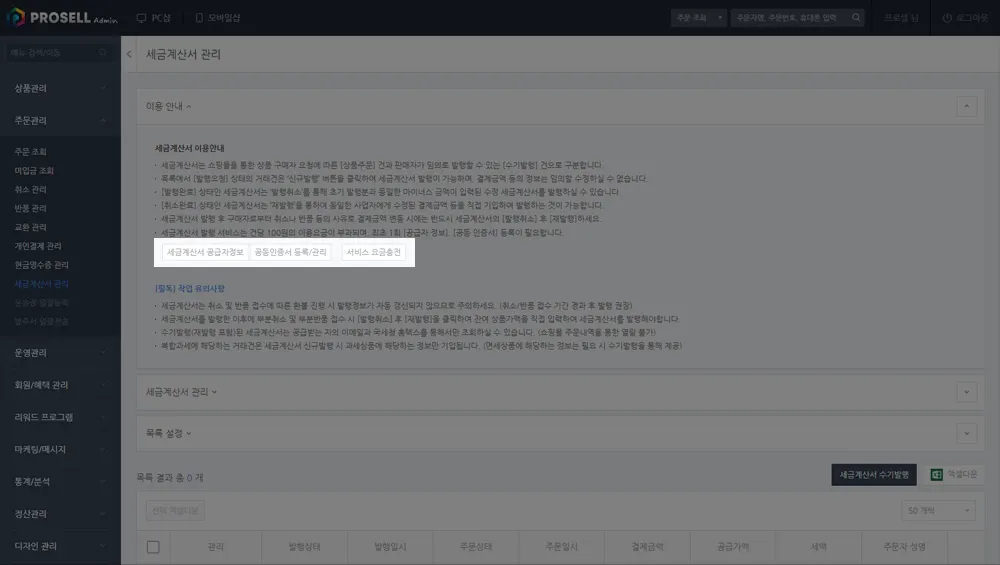Click the 세액 column header
The width and height of the screenshot is (1000, 565).
click(x=819, y=547)
